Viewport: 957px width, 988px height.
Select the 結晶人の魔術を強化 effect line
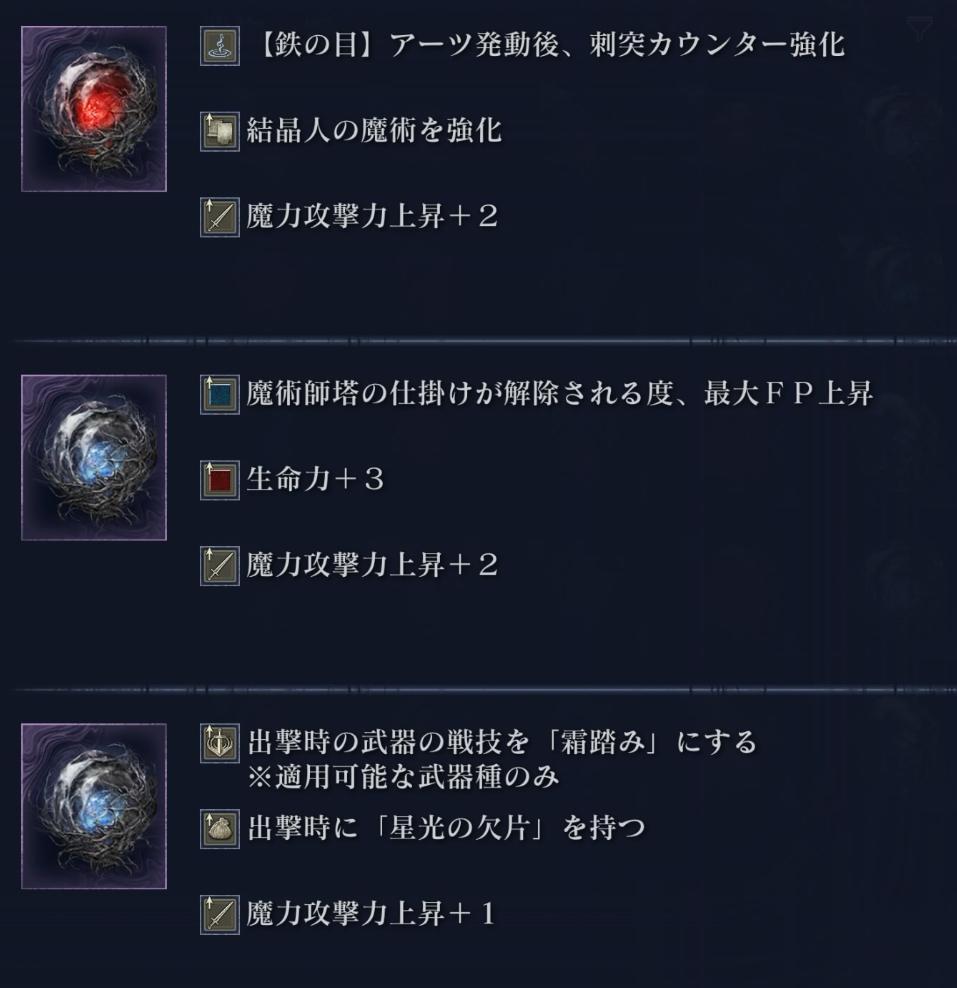point(374,131)
